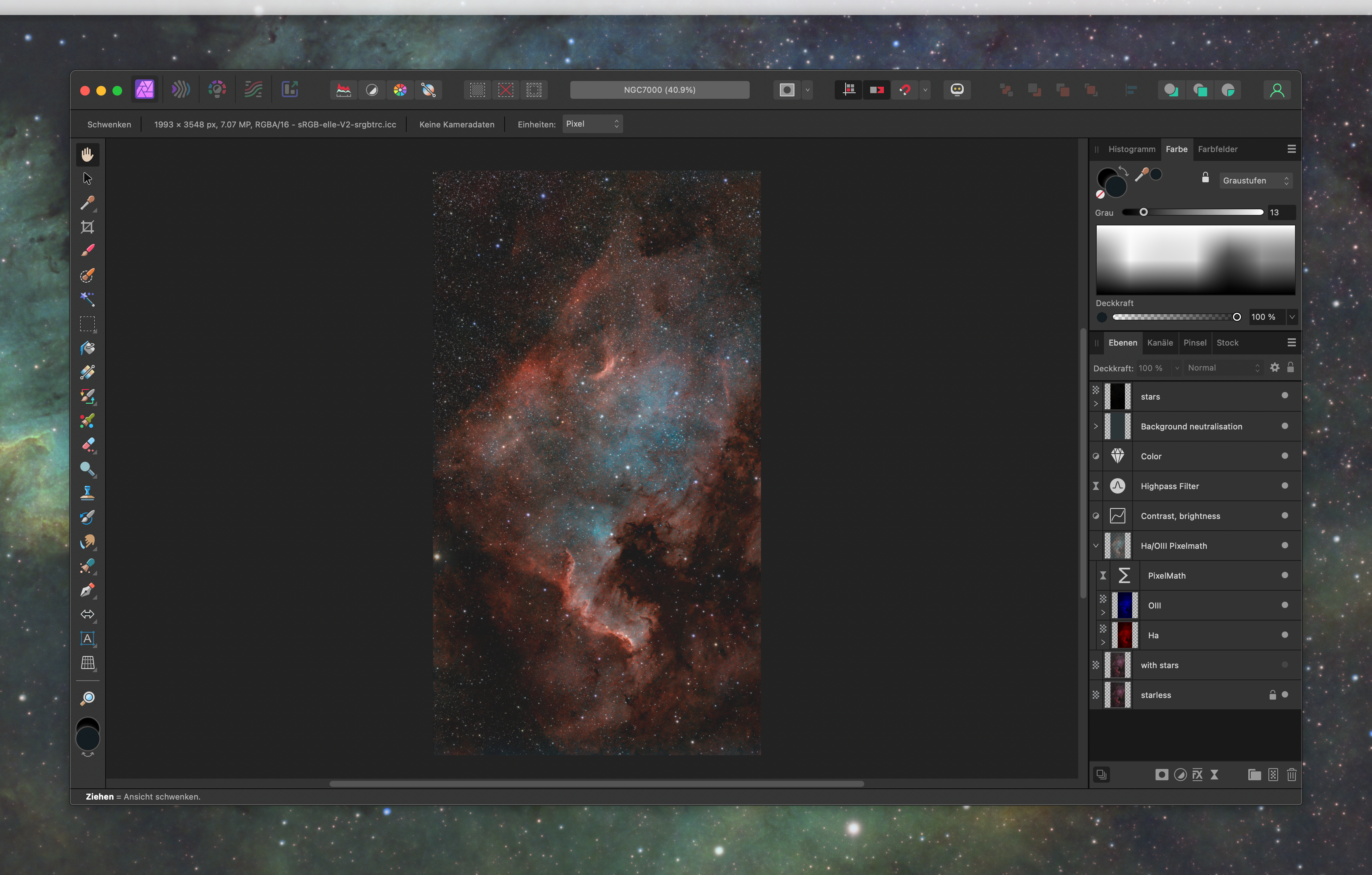The image size is (1372, 875).
Task: Apply Auto Levels from toolbar
Action: pyautogui.click(x=343, y=90)
